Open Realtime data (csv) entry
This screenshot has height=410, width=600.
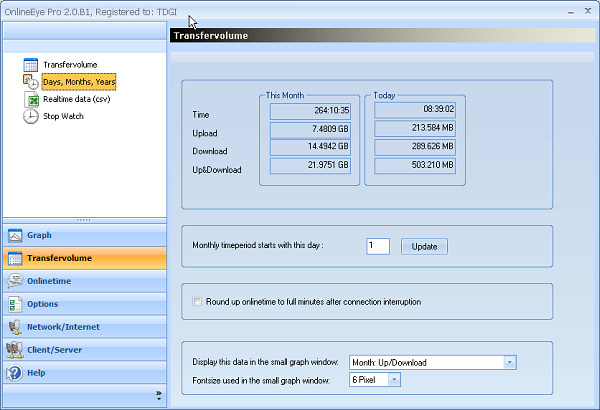[77, 99]
